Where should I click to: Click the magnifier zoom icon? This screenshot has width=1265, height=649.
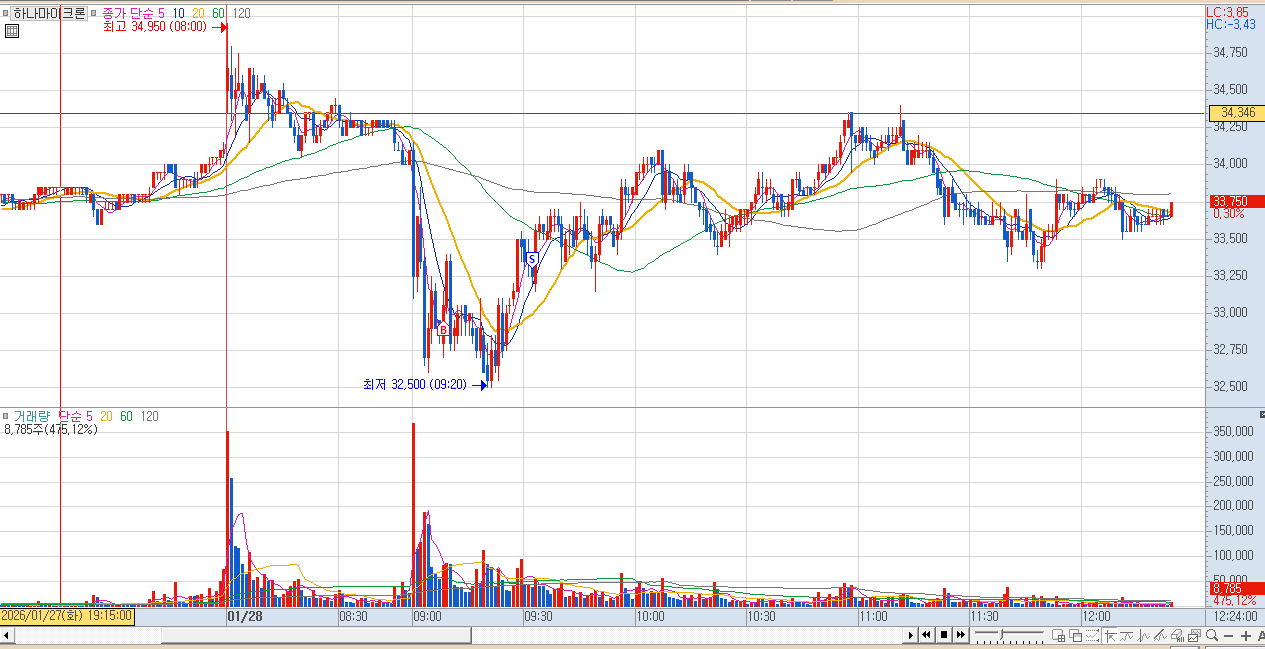tap(1212, 635)
